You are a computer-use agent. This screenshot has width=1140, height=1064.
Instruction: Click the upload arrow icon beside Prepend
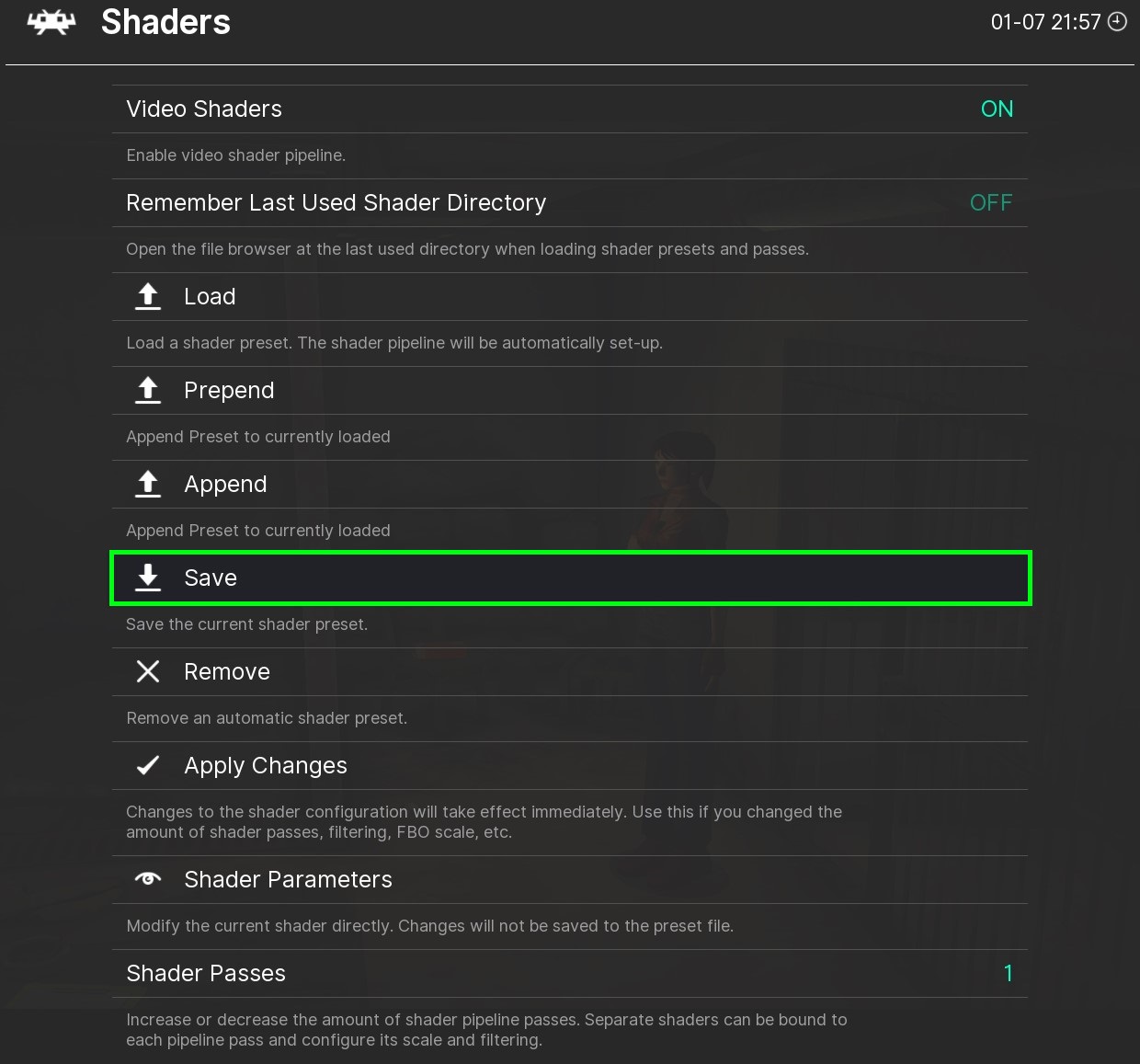click(148, 390)
